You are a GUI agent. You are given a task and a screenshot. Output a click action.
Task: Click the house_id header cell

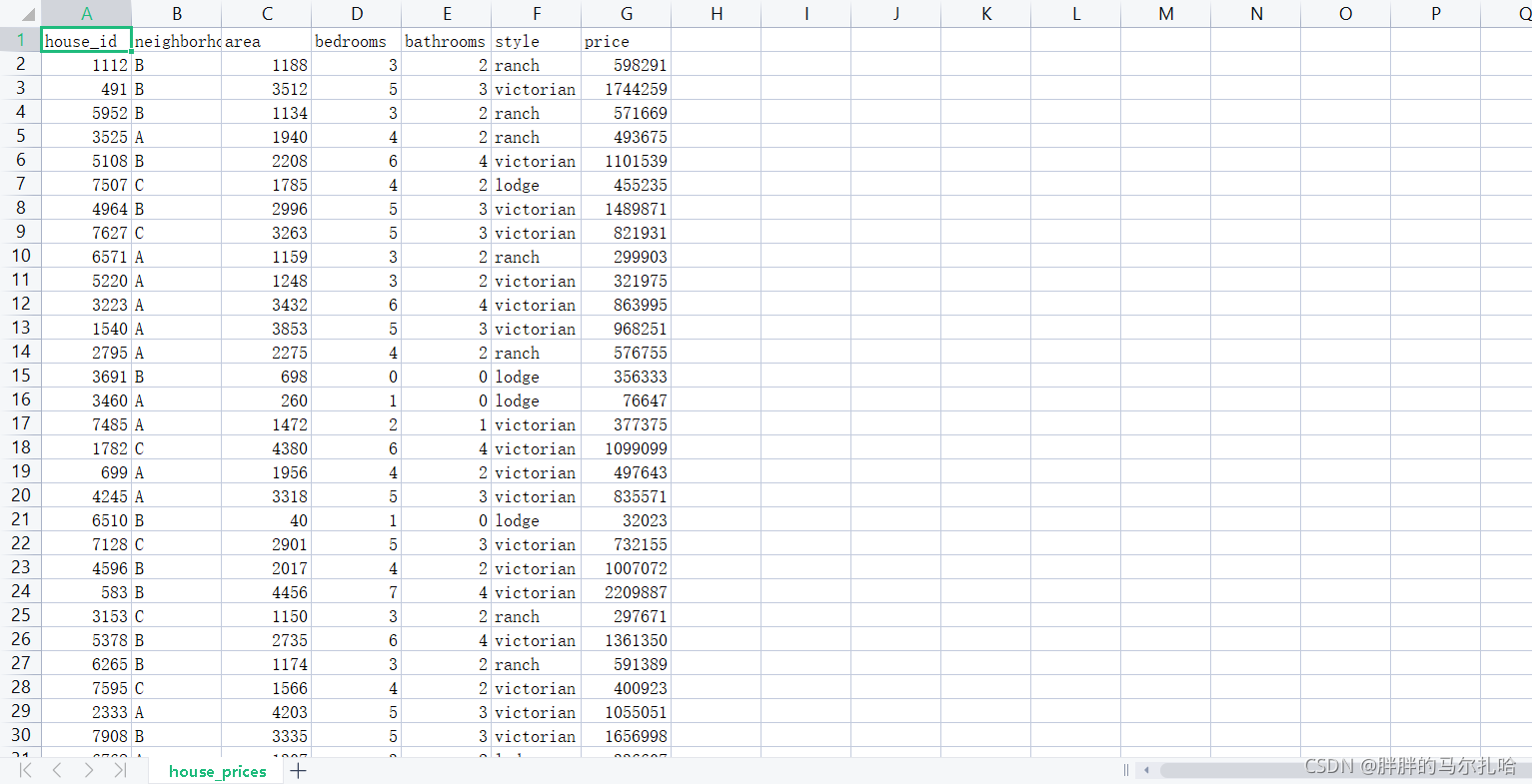click(x=87, y=41)
